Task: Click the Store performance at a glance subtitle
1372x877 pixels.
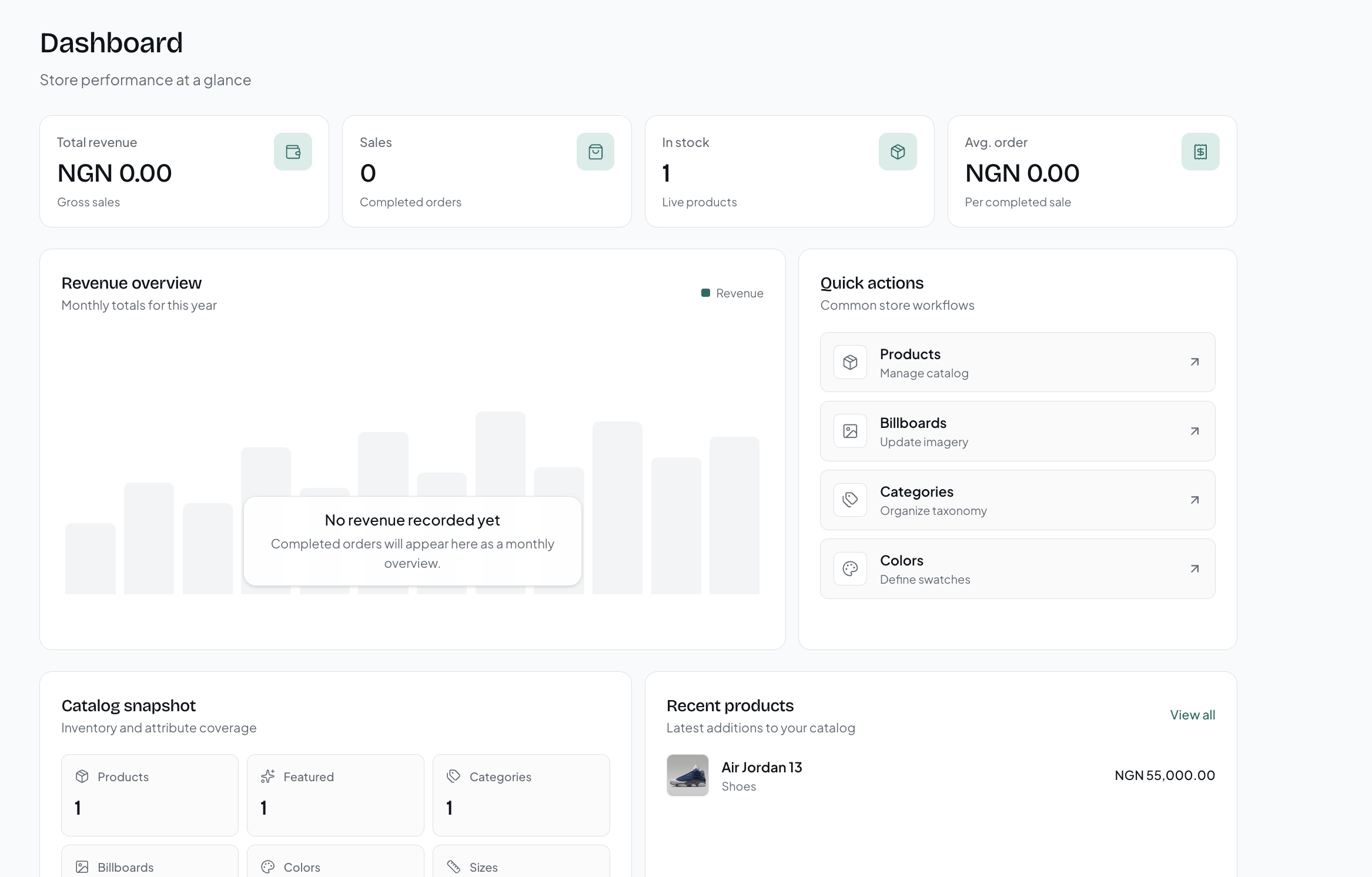Action: click(x=145, y=80)
